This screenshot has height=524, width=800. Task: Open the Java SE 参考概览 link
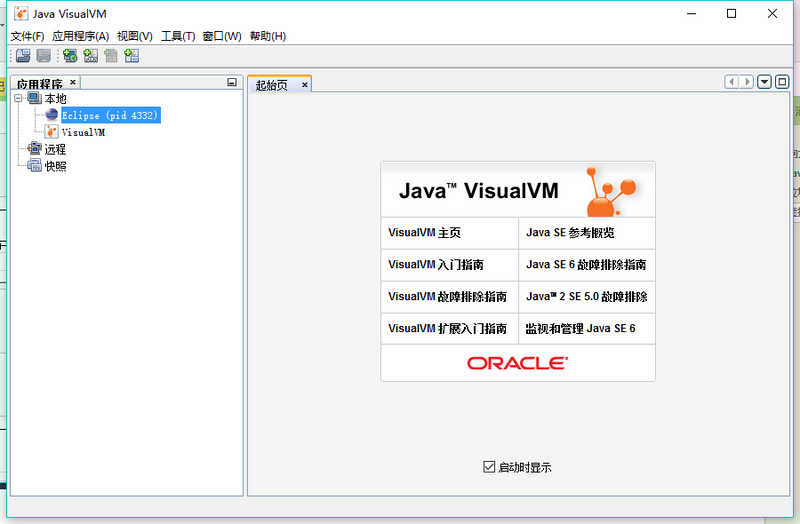(570, 233)
